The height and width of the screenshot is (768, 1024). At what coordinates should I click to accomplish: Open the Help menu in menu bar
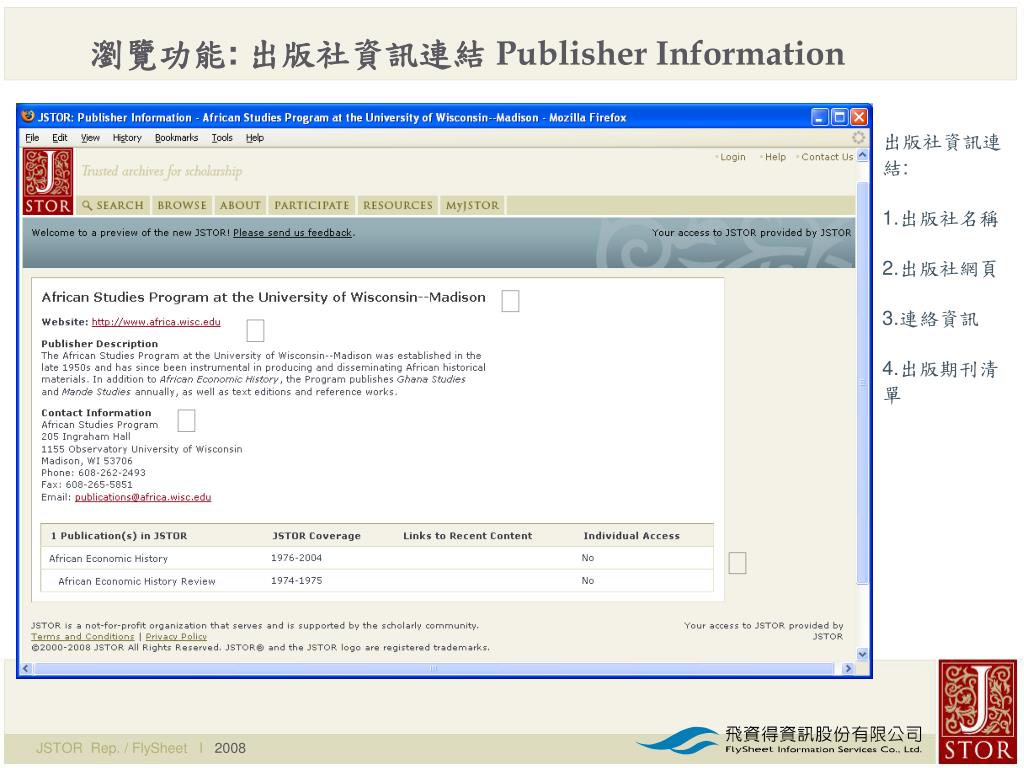255,138
